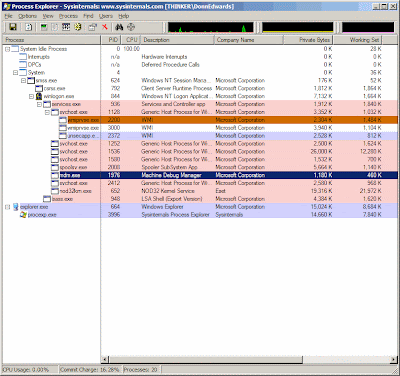Collapse the smss.exe tree node
This screenshot has width=400, height=376.
coord(23,81)
